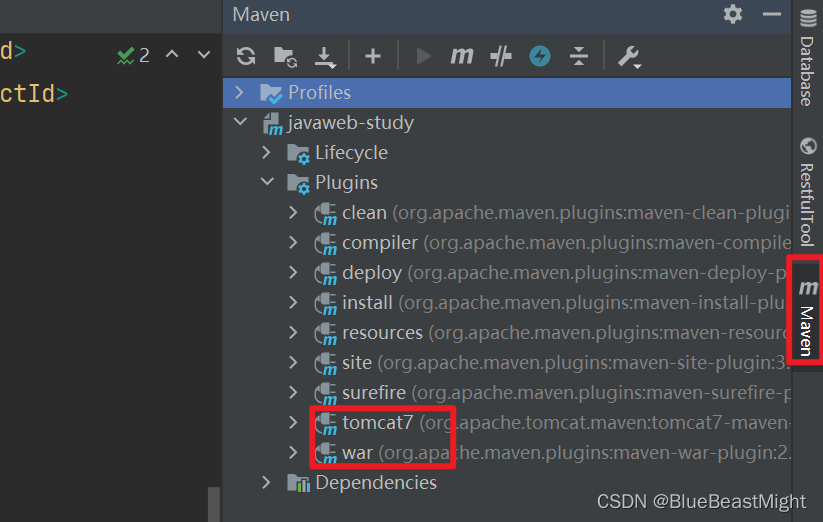Go to next highlighted problem arrow
This screenshot has width=823, height=522.
[x=204, y=54]
